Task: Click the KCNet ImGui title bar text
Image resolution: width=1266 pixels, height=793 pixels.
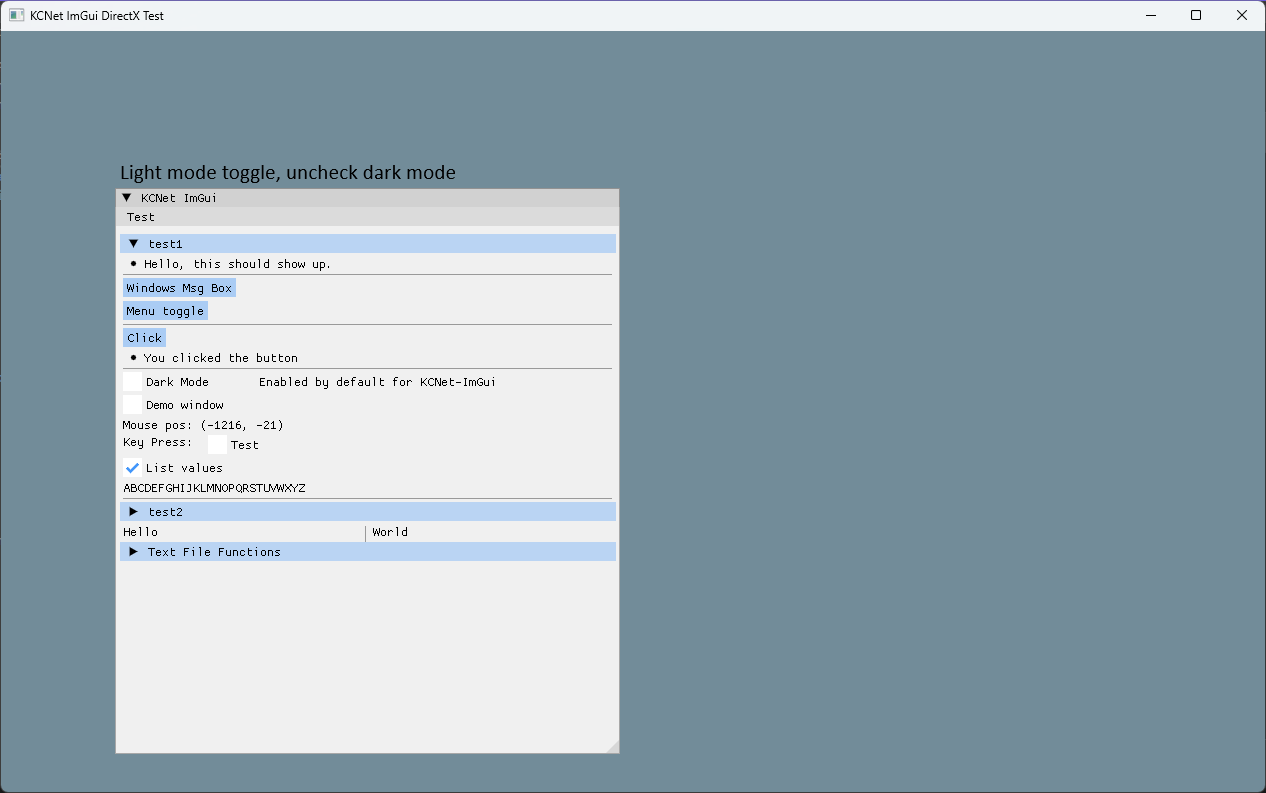Action: [x=179, y=198]
